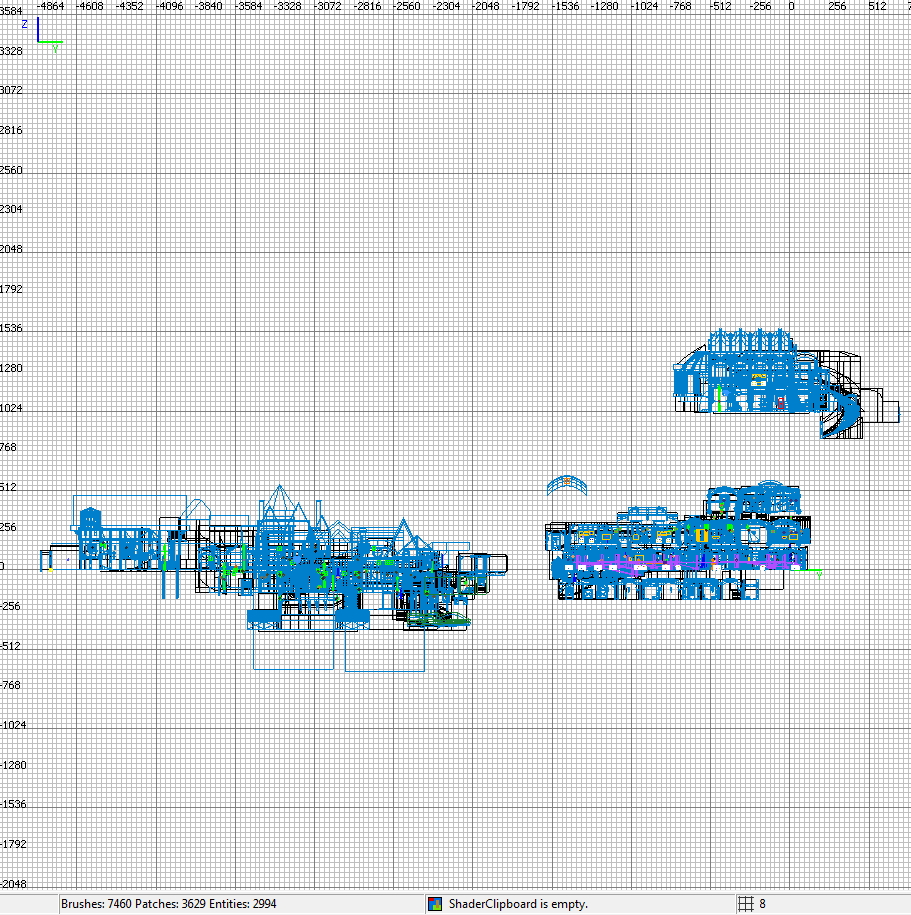The width and height of the screenshot is (911, 915).
Task: Click the Z/Y axis orientation indicator
Action: coord(41,34)
